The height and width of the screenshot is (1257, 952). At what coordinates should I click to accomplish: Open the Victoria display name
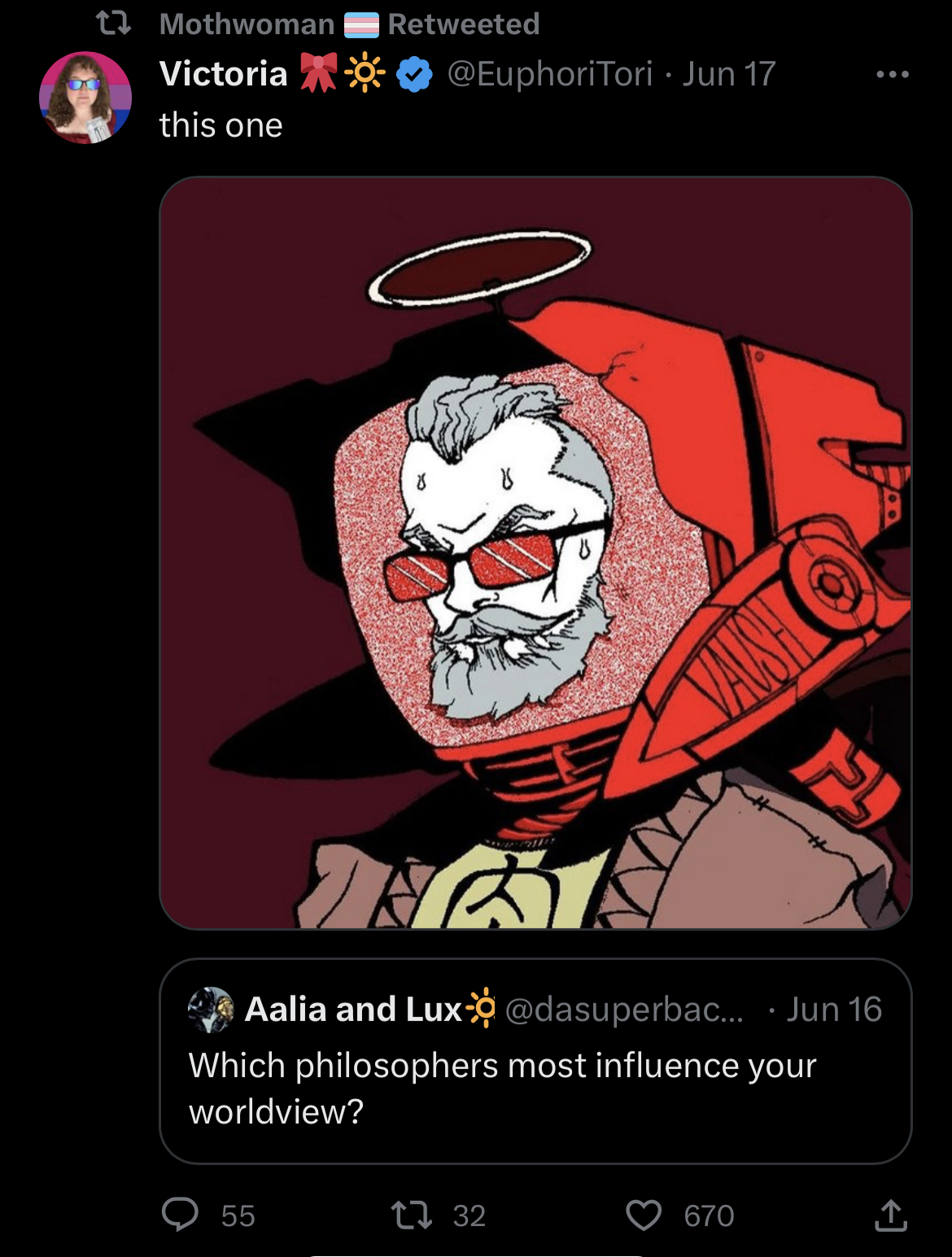click(224, 74)
